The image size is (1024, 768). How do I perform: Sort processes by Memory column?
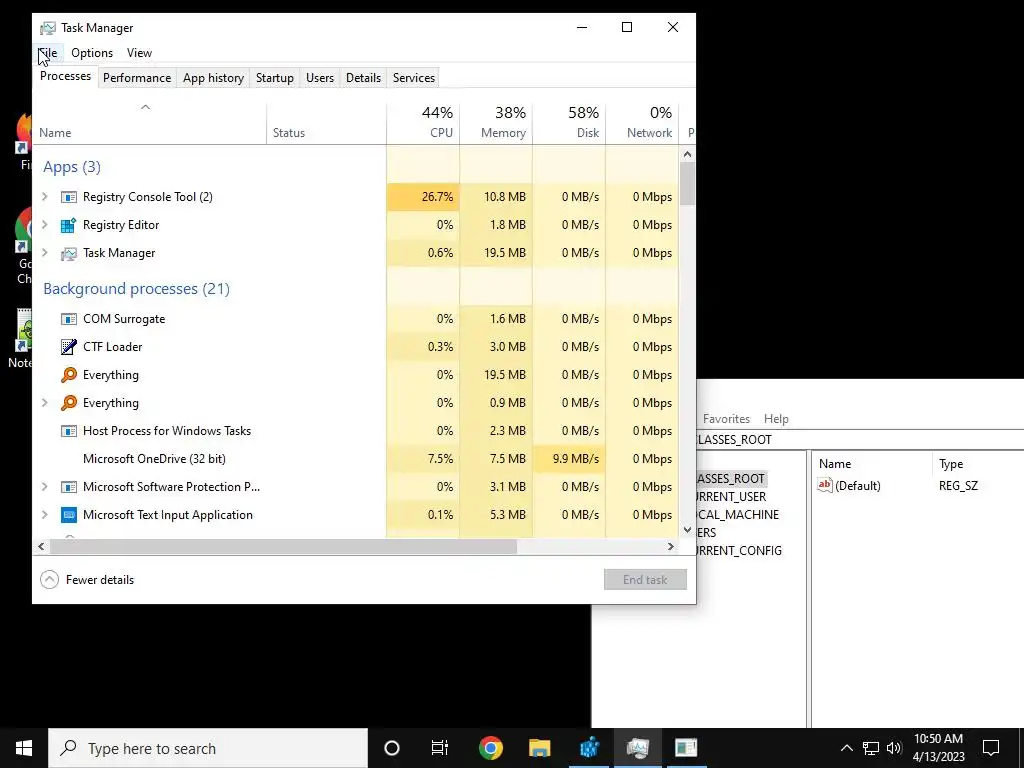pyautogui.click(x=496, y=123)
